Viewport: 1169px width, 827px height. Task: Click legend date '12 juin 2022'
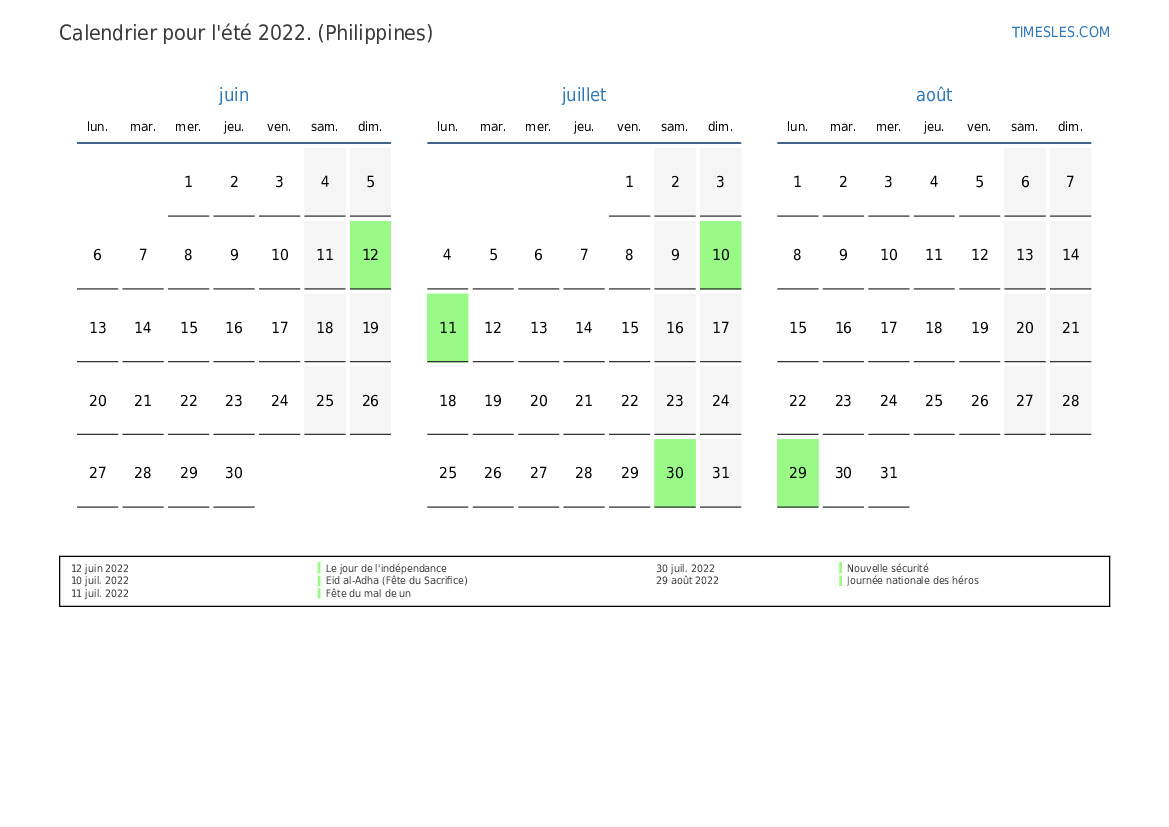point(100,568)
